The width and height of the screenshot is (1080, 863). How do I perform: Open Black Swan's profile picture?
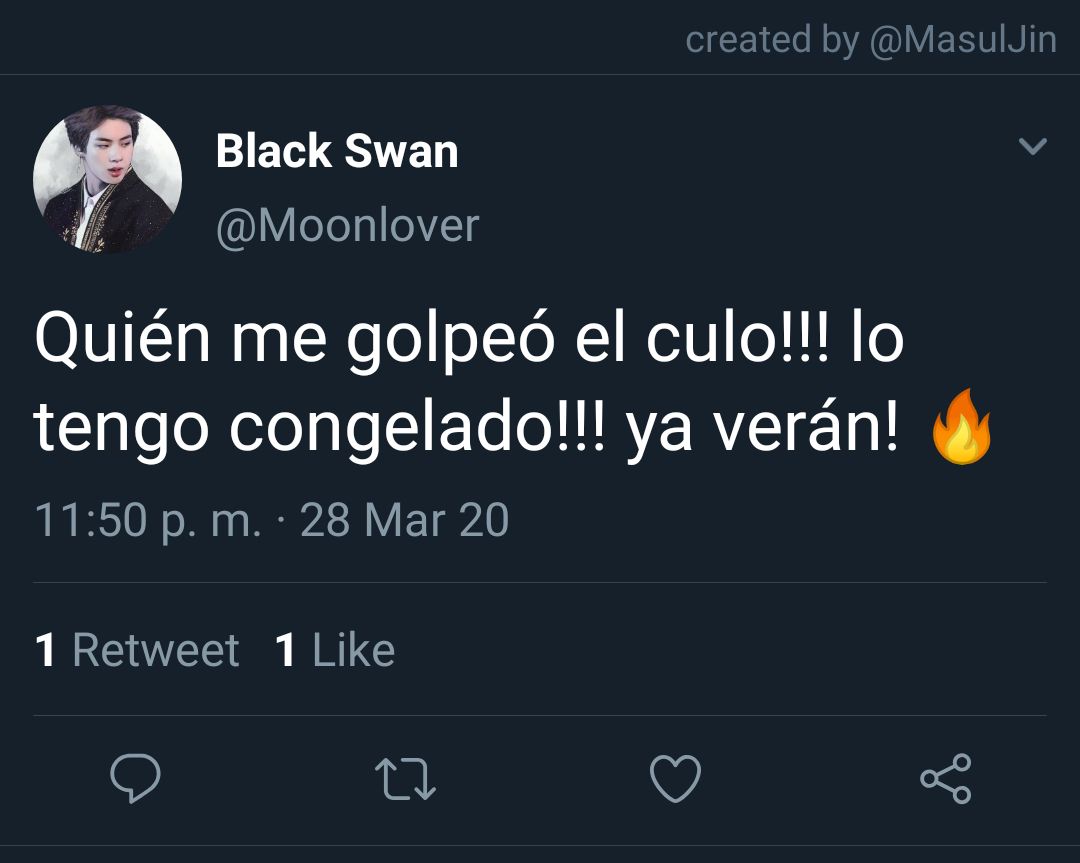pos(107,179)
